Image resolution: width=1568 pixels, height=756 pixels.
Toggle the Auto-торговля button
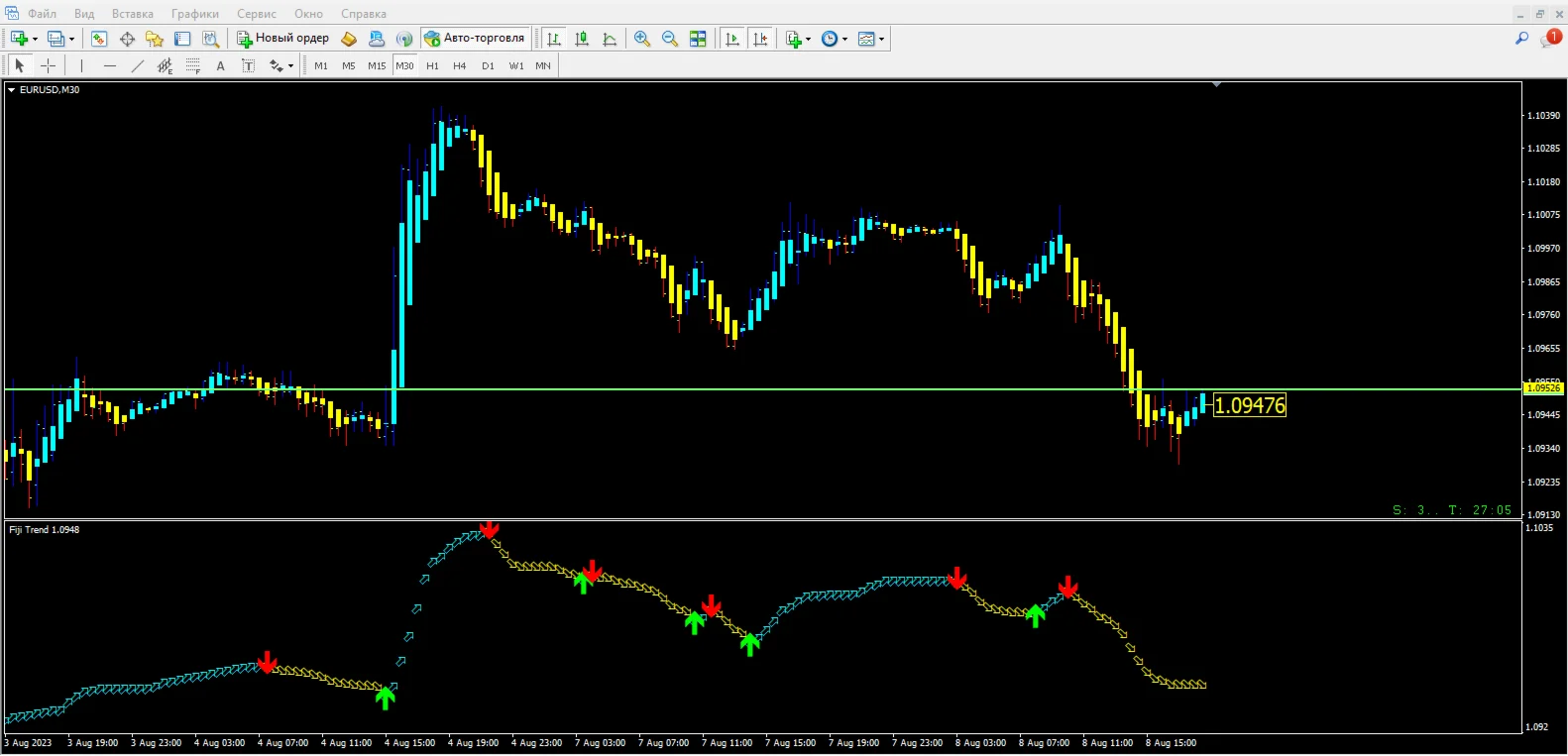(475, 39)
